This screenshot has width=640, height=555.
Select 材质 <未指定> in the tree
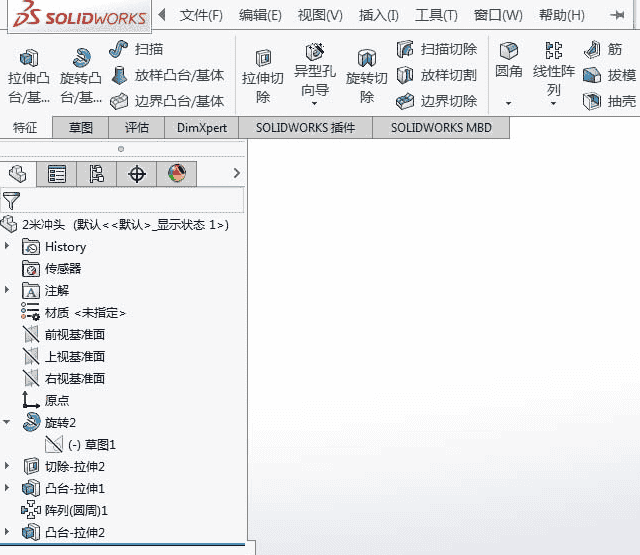tap(73, 313)
